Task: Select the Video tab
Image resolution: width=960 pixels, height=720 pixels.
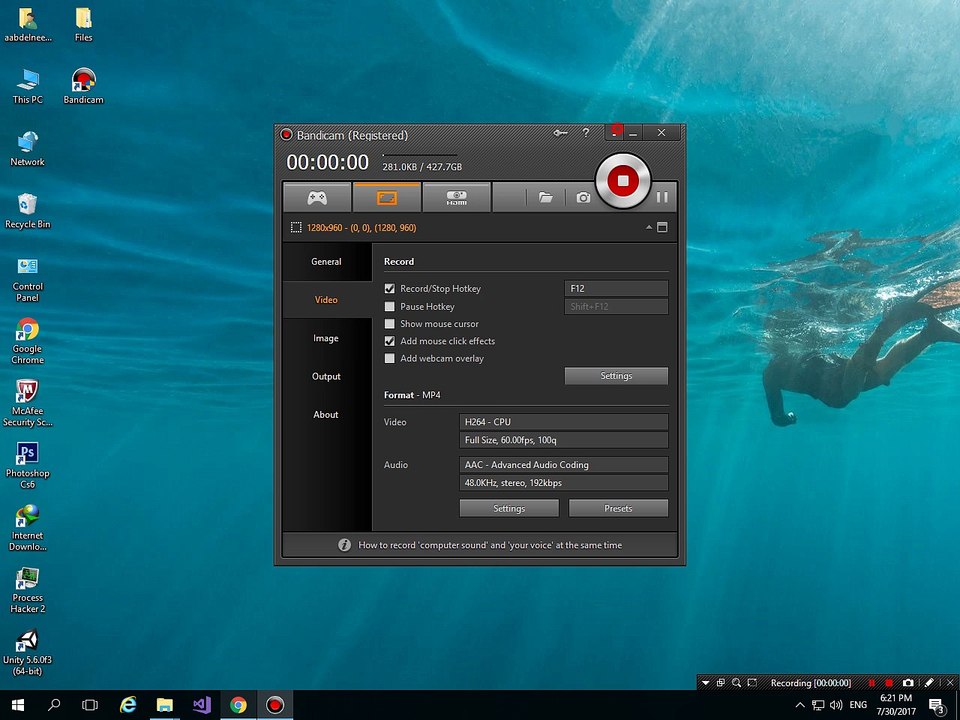Action: pos(326,299)
